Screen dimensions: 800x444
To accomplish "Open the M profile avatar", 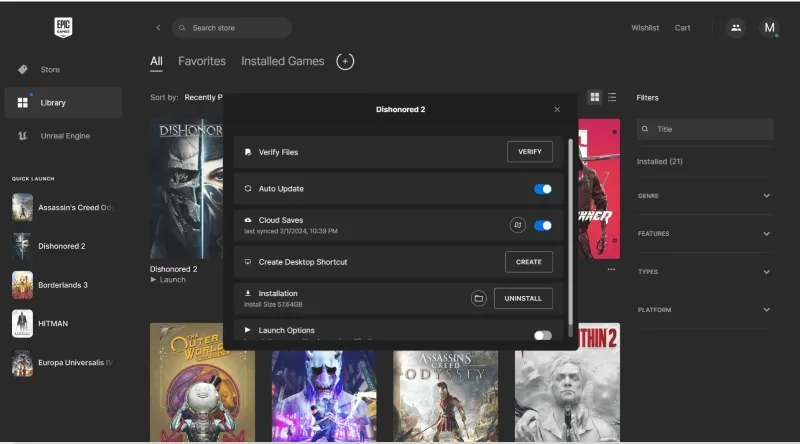I will coord(769,28).
